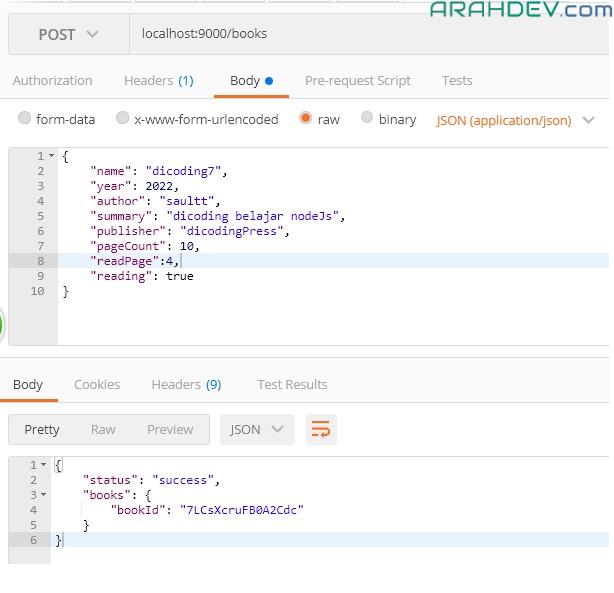The height and width of the screenshot is (593, 614).
Task: Collapse the request JSON root at line 1
Action: pos(52,156)
